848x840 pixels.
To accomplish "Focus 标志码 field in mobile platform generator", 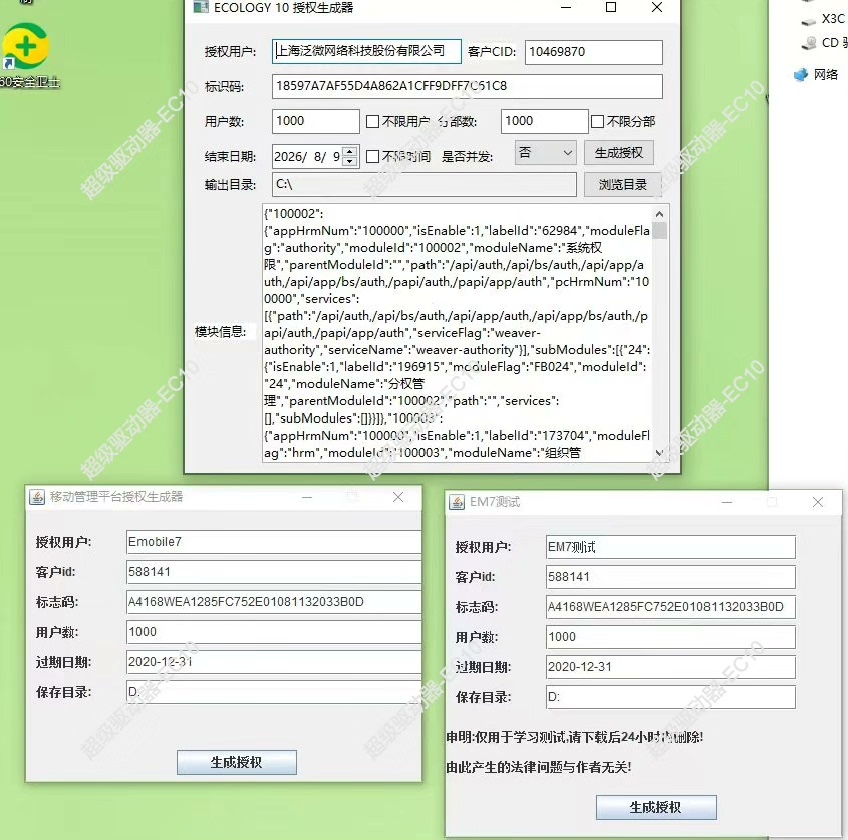I will pyautogui.click(x=273, y=601).
